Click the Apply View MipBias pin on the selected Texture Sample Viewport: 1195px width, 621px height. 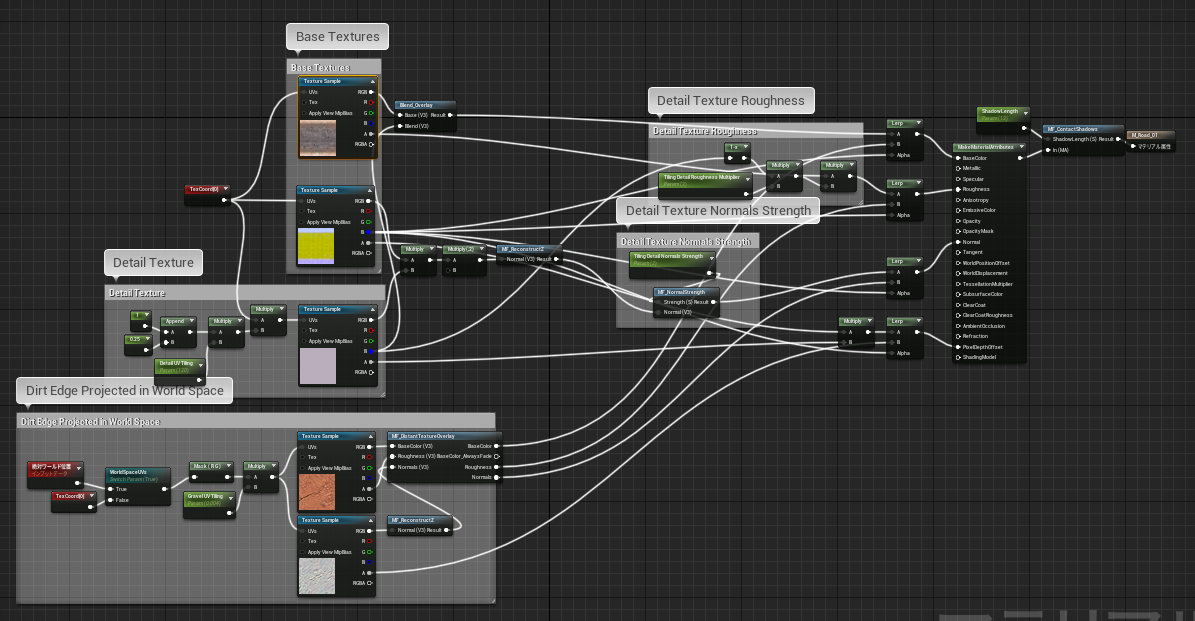pos(304,114)
